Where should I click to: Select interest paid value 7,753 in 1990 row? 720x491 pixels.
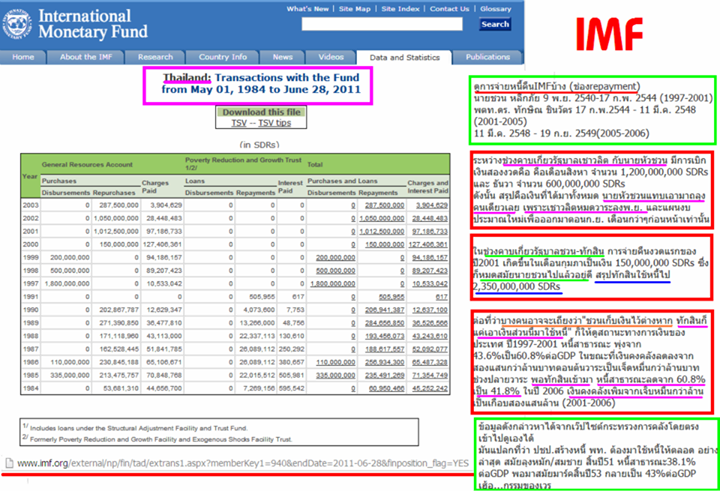[296, 310]
